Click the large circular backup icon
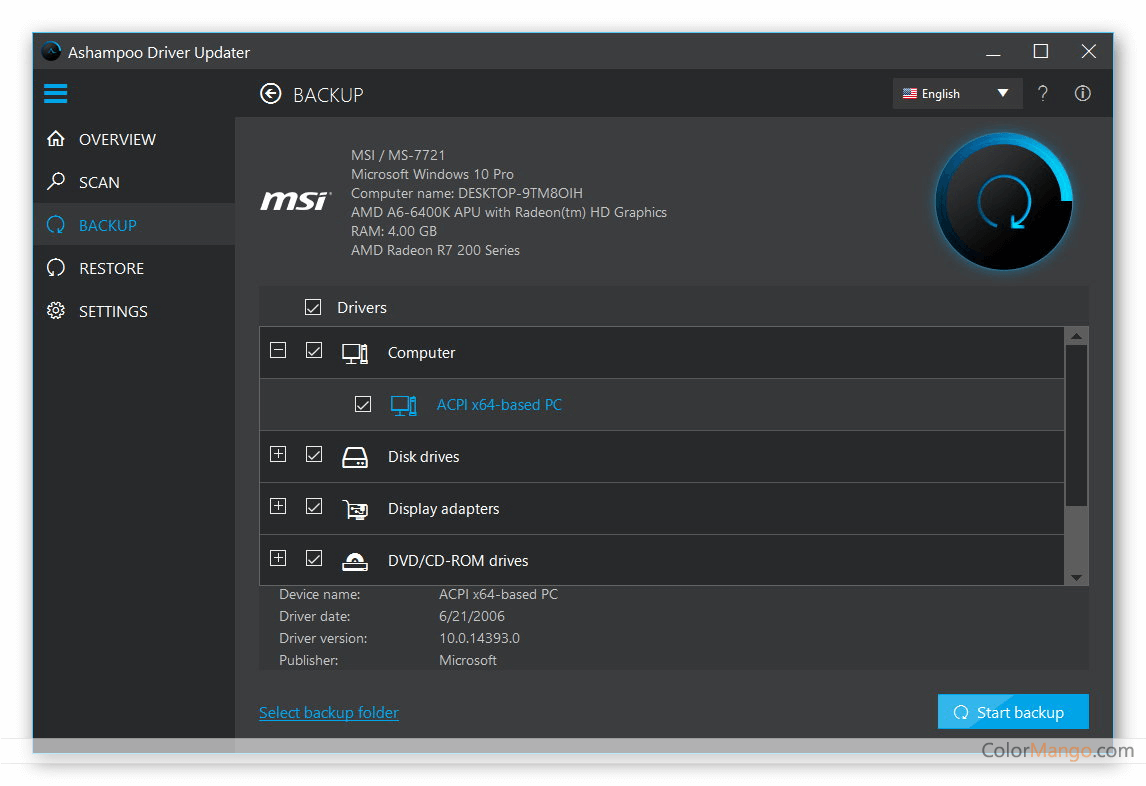This screenshot has width=1146, height=786. (x=1004, y=202)
